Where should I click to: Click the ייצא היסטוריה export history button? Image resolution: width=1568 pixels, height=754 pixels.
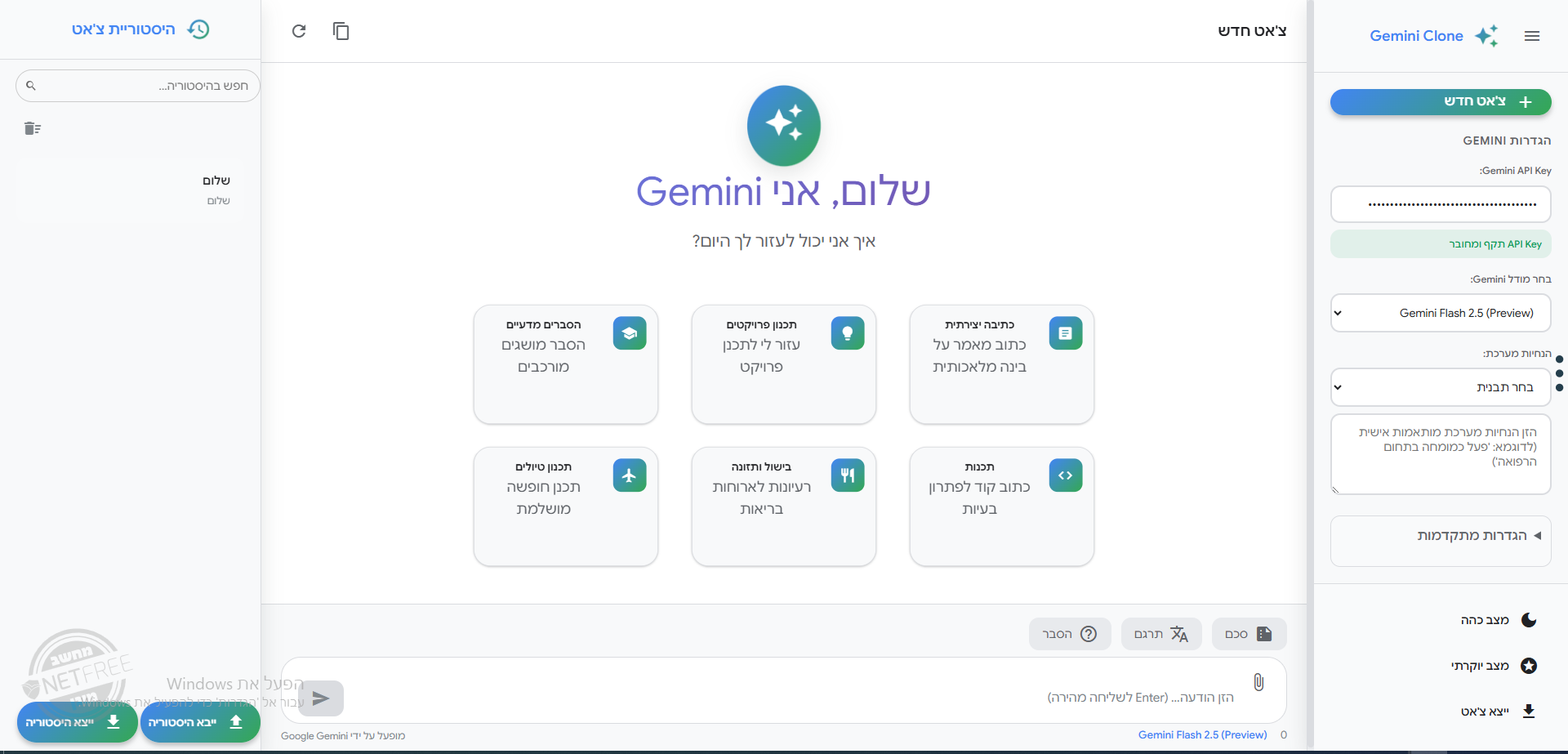pos(77,722)
